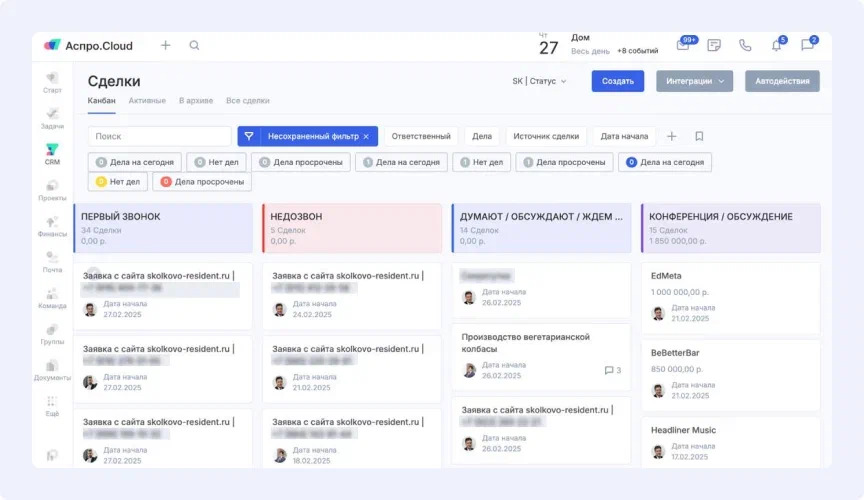Toggle the second grey Дела просрочены chip
This screenshot has height=500, width=864.
tap(564, 162)
